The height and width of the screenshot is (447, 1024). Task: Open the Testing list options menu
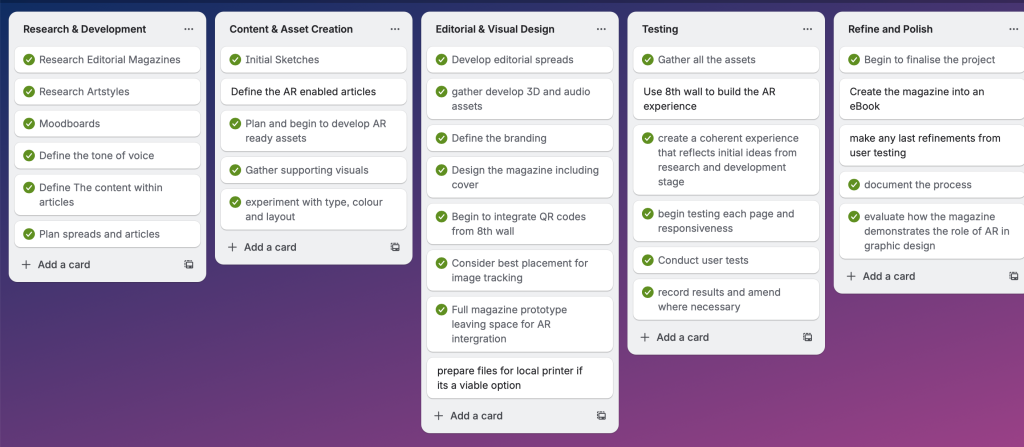(807, 29)
